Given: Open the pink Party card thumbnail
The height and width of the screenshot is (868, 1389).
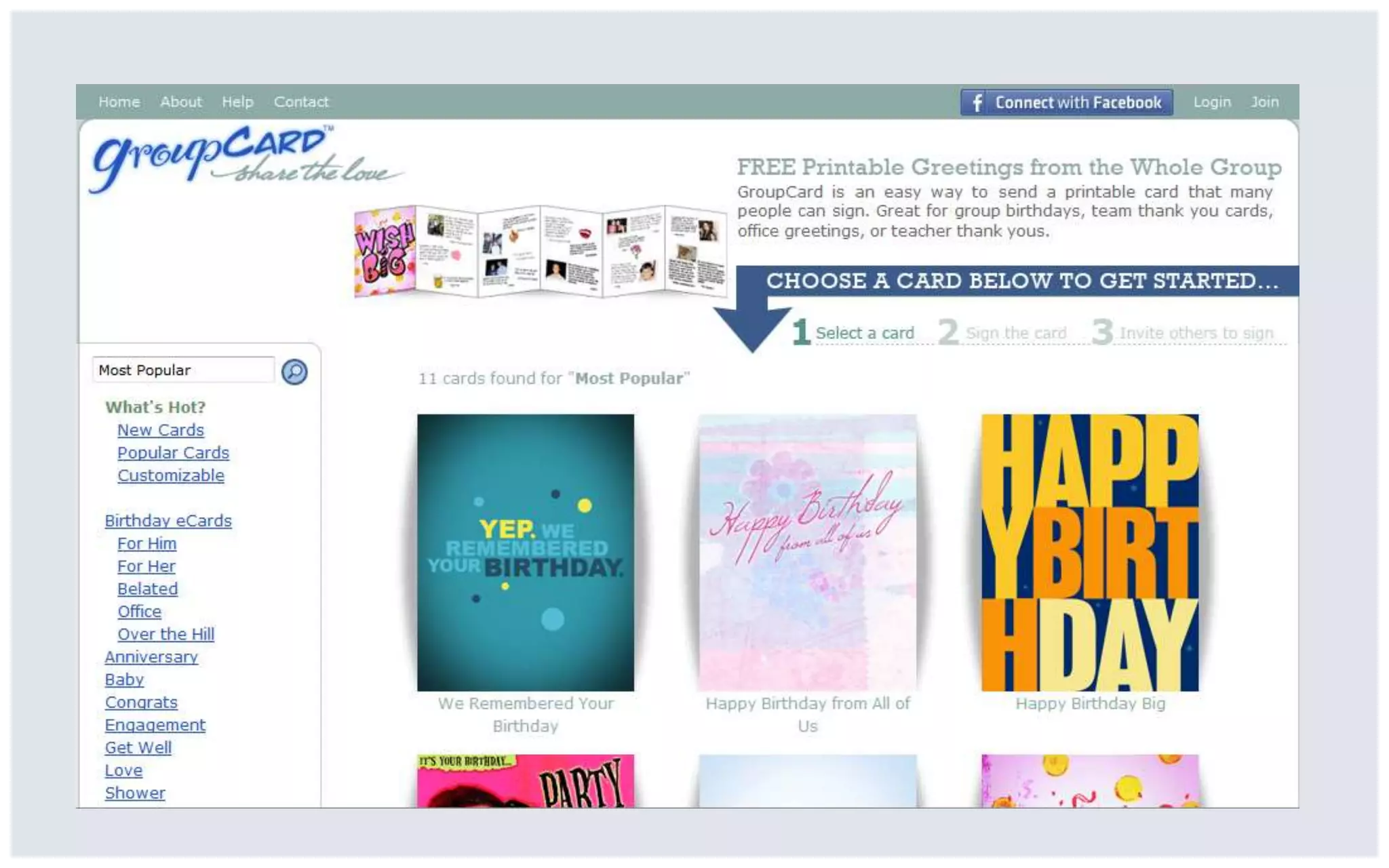Looking at the screenshot, I should point(526,781).
